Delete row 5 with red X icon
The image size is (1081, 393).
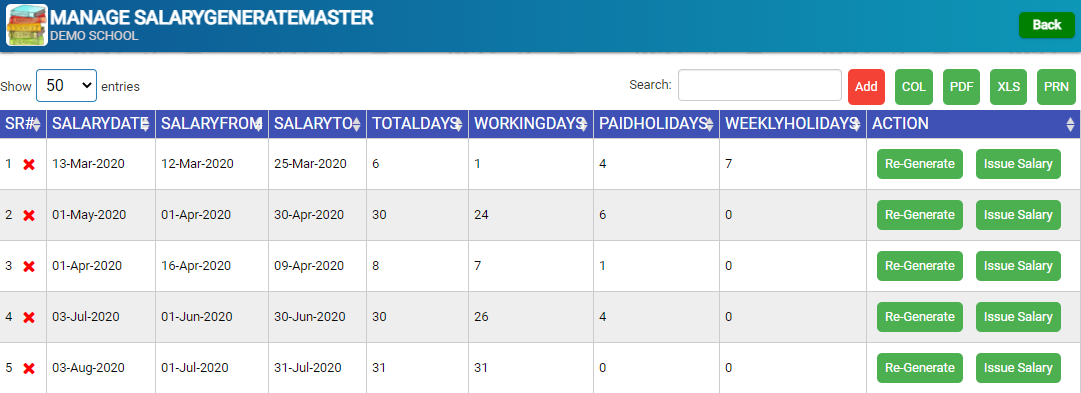click(29, 368)
